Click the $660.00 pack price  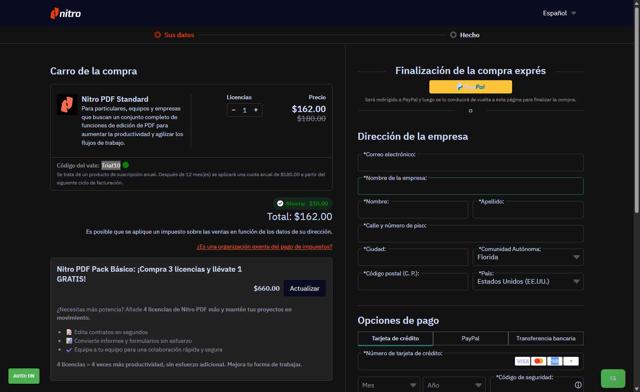pos(267,288)
